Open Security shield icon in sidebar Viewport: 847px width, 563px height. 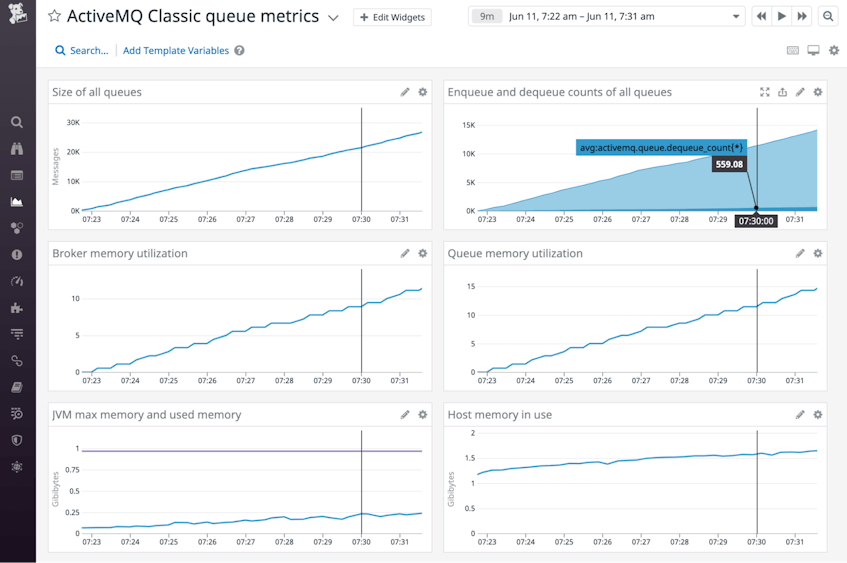(x=17, y=440)
